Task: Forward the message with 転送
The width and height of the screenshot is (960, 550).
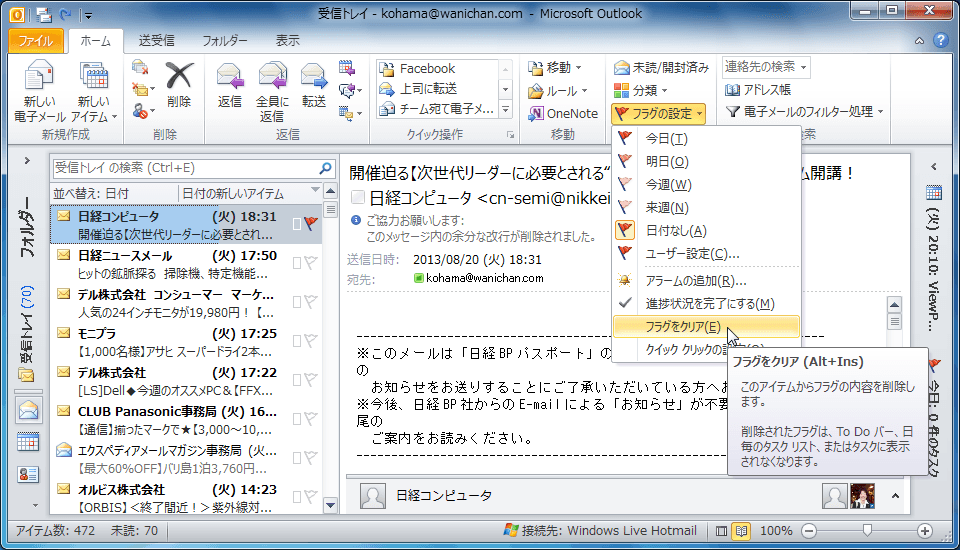Action: [313, 86]
